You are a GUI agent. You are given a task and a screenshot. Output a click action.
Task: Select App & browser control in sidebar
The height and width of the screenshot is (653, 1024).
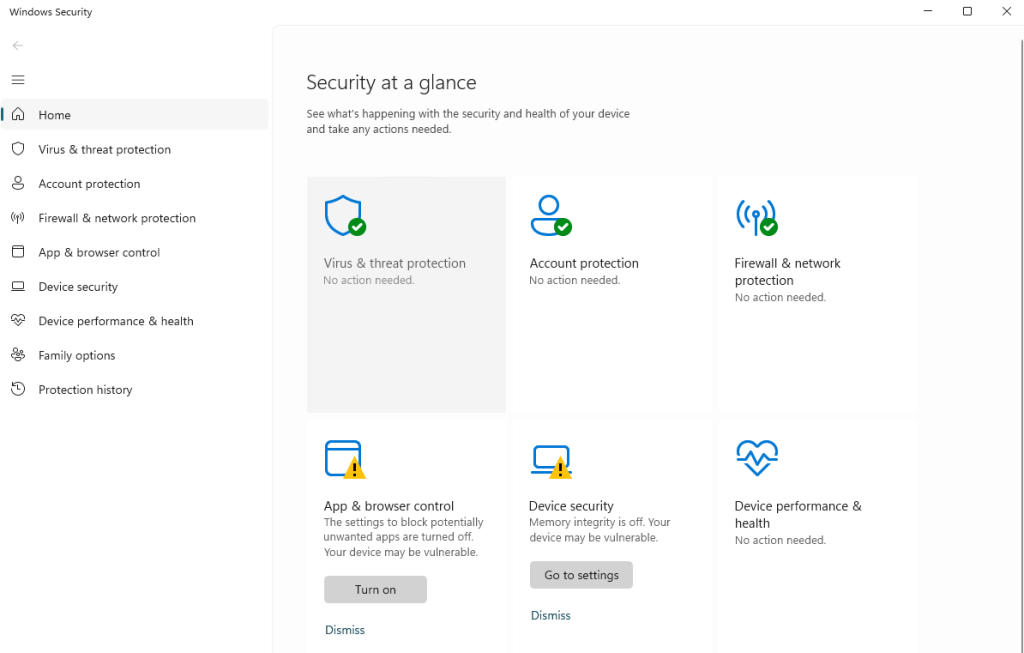(x=135, y=252)
